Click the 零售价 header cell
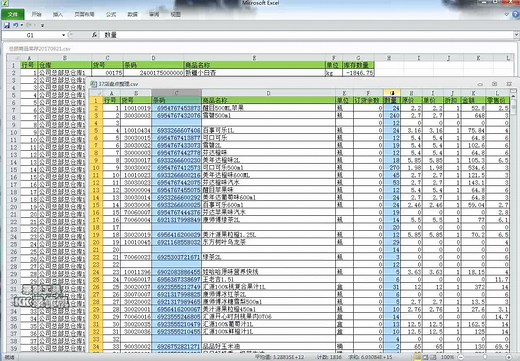The height and width of the screenshot is (361, 520). click(x=497, y=100)
